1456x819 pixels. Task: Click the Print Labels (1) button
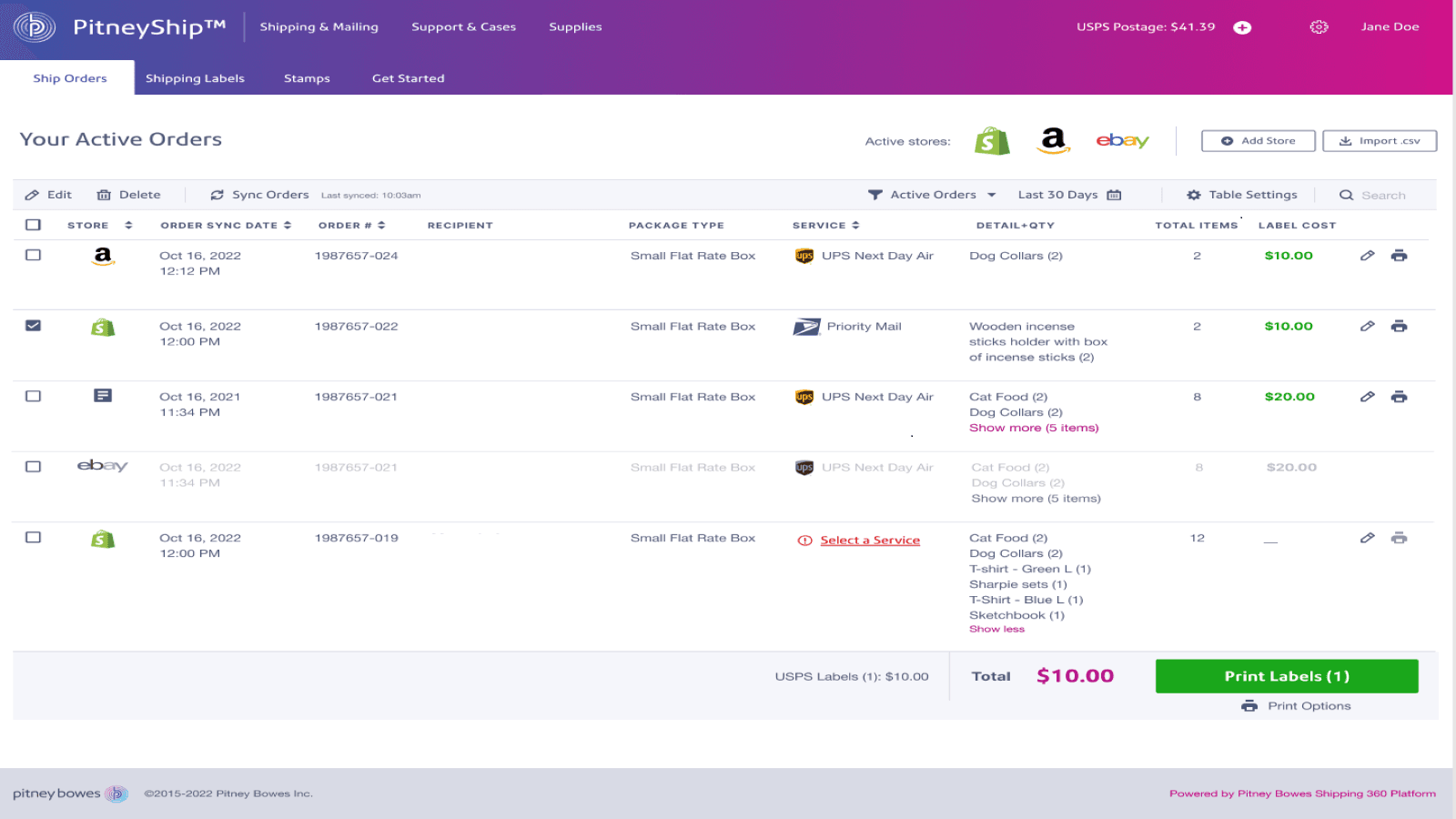coord(1286,675)
